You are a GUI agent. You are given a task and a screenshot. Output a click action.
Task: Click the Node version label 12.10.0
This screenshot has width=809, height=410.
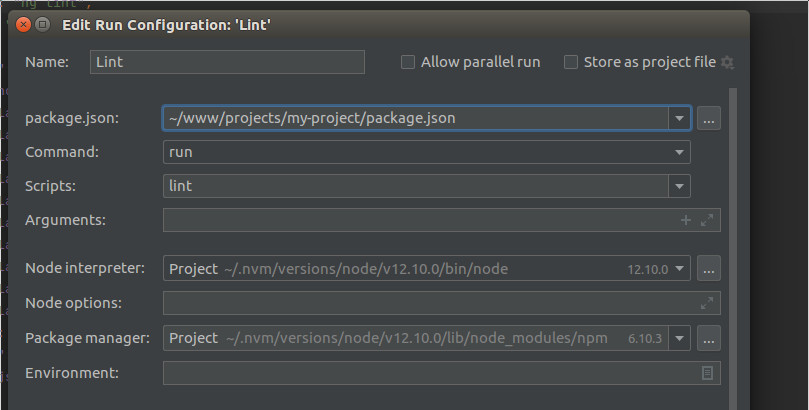click(x=648, y=270)
